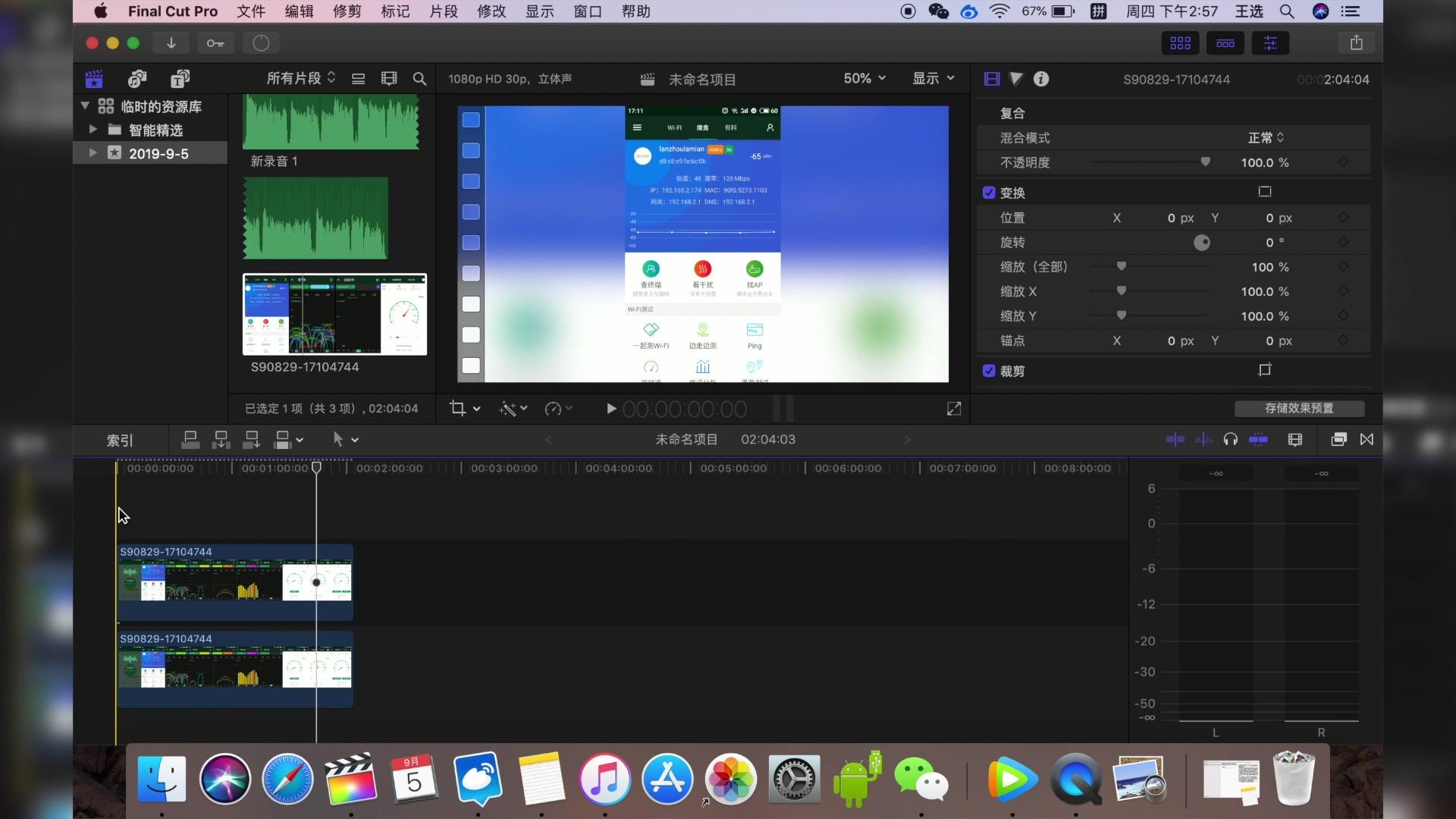Open the enhancement magic wand dropdown

pos(513,409)
